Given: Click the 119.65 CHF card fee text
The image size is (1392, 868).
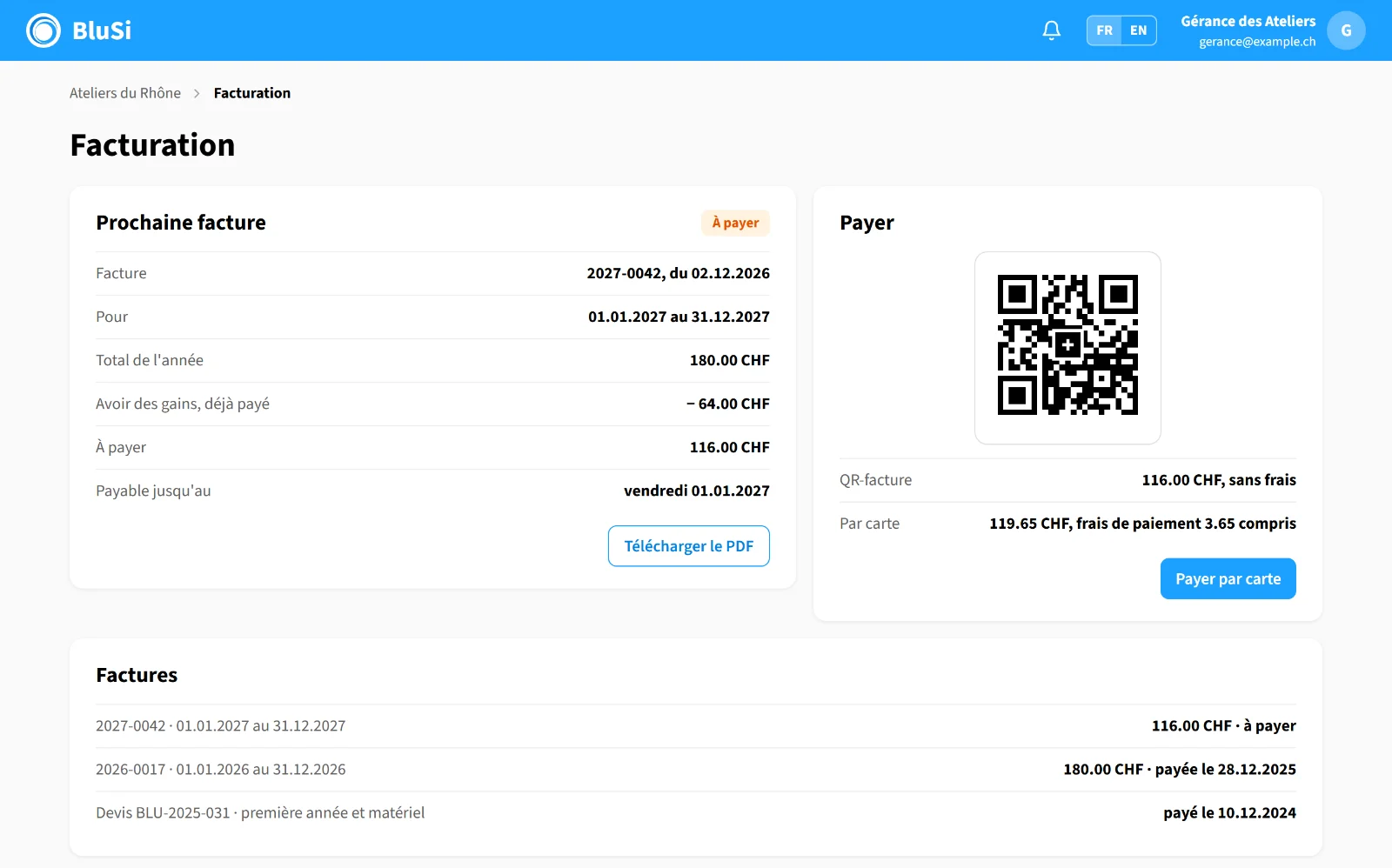Looking at the screenshot, I should 1142,524.
